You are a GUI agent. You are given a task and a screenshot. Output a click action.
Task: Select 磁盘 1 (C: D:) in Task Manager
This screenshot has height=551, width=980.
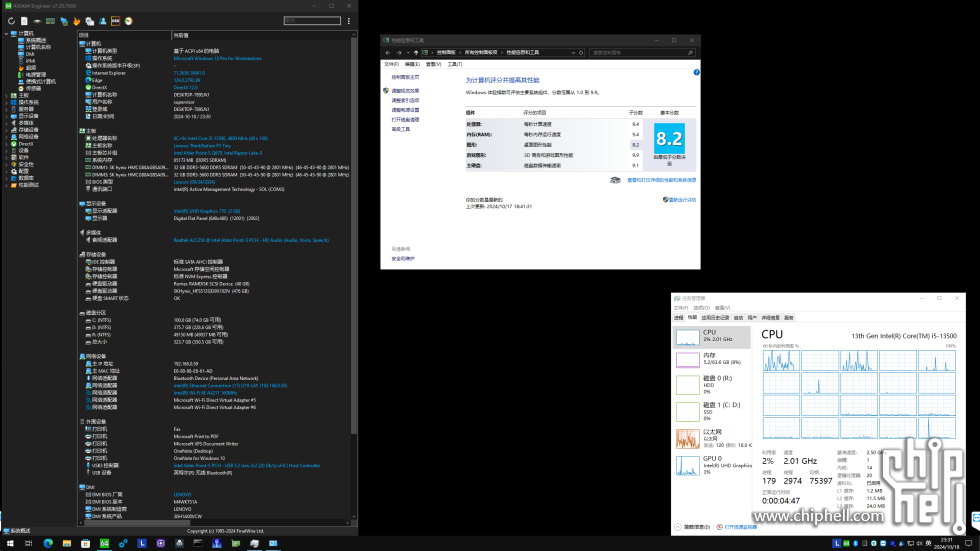tap(712, 411)
